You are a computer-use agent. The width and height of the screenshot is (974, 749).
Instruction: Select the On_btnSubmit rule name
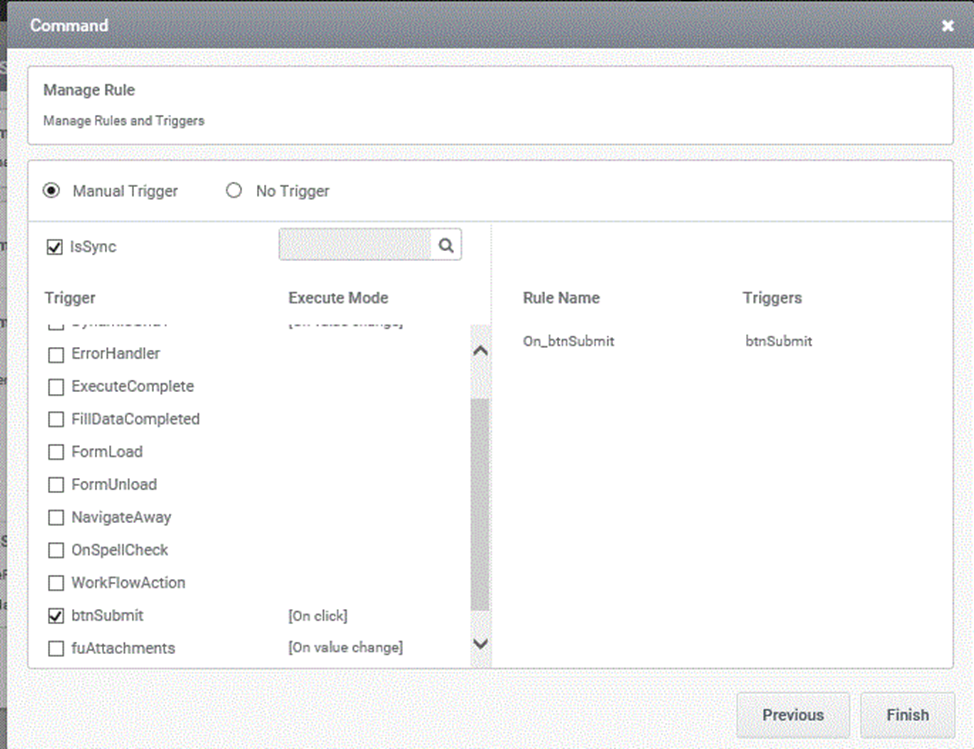(568, 341)
